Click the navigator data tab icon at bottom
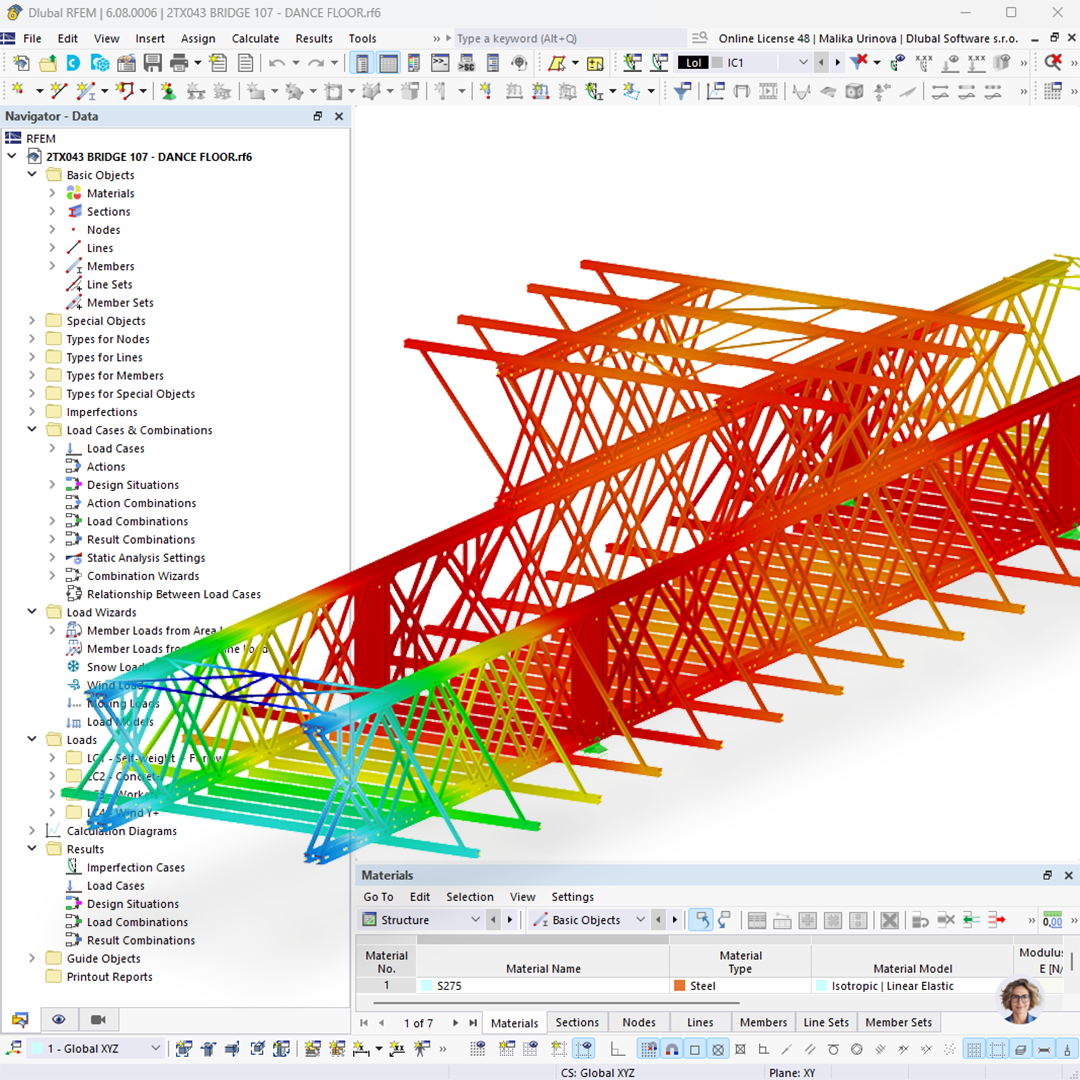This screenshot has width=1080, height=1080. tap(20, 1019)
